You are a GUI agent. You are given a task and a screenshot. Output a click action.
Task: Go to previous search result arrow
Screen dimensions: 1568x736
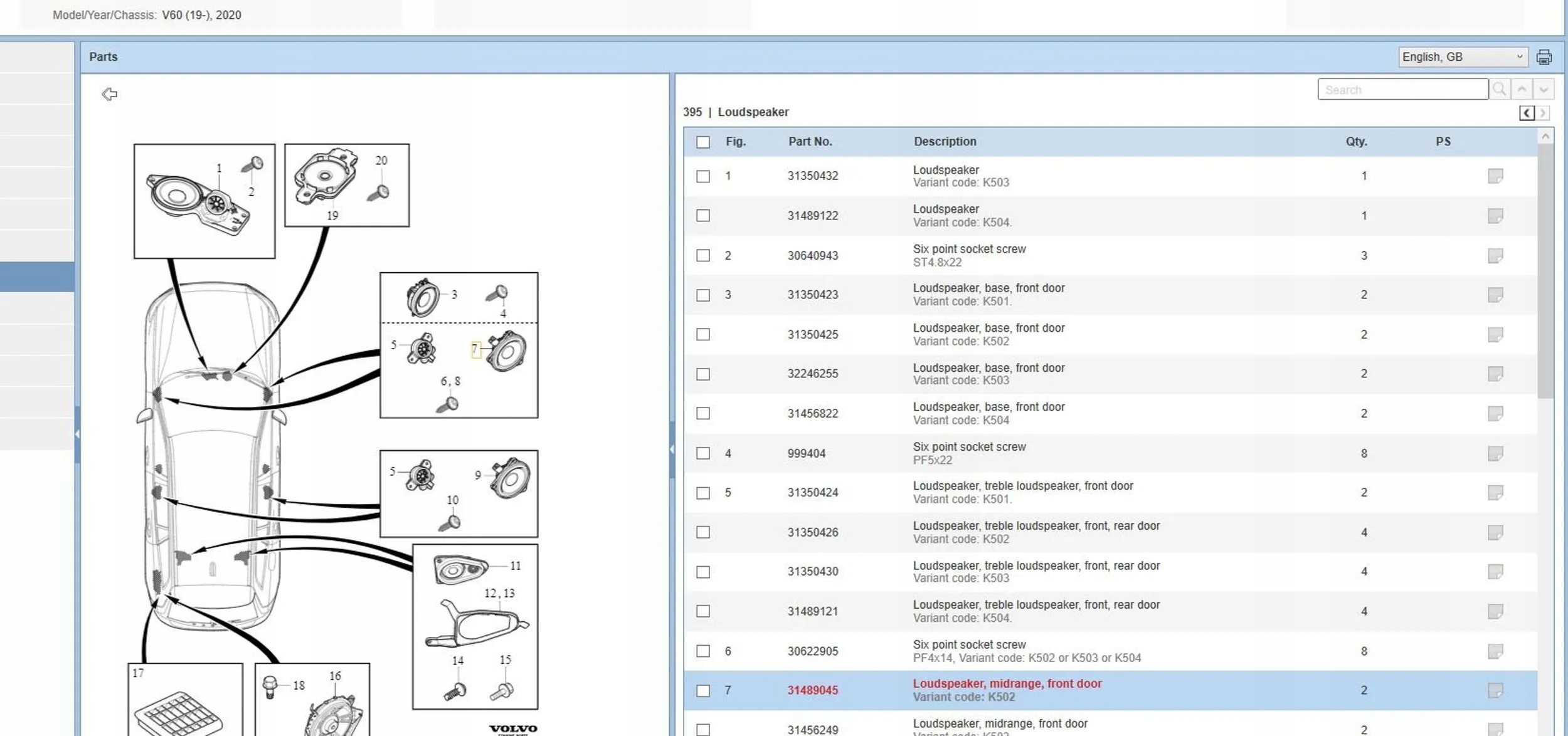point(1522,90)
